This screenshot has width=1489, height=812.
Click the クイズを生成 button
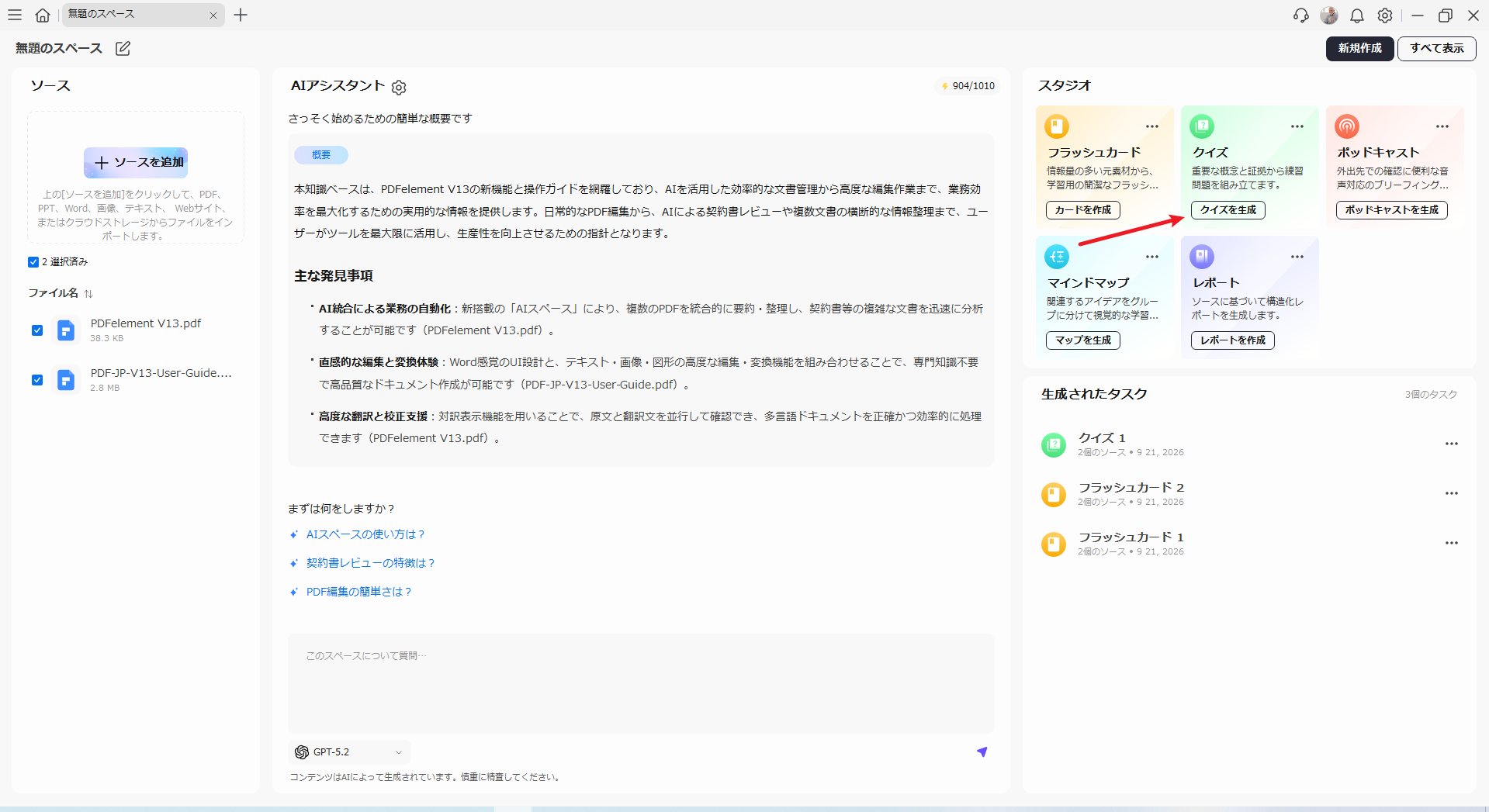point(1228,210)
